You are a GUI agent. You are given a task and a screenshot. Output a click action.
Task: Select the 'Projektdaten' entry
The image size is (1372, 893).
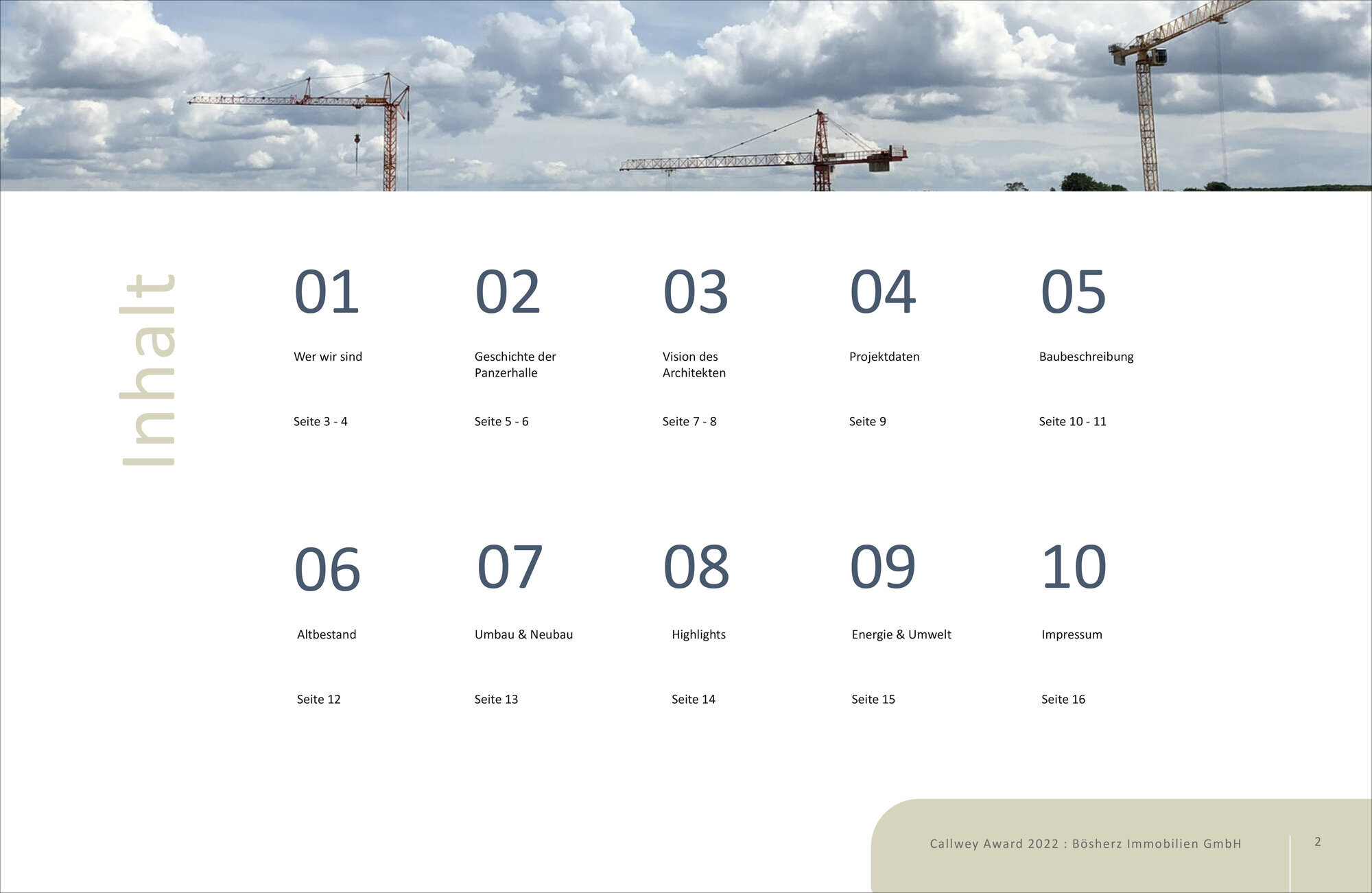tap(884, 357)
